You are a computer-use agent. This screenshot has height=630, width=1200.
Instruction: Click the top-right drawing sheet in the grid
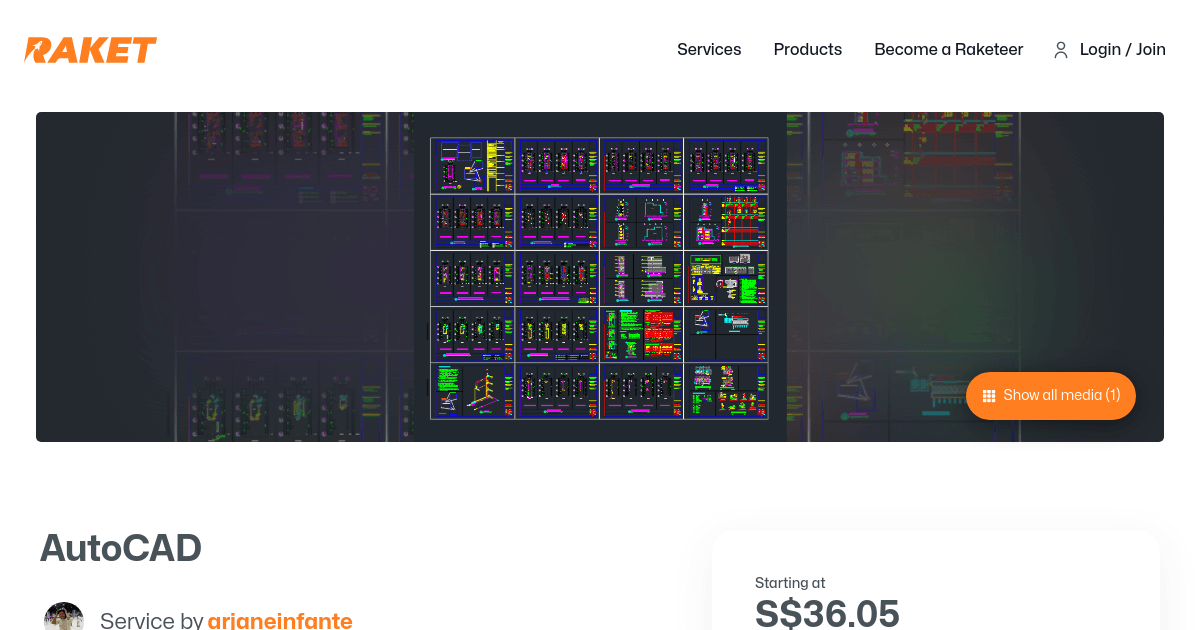(726, 166)
